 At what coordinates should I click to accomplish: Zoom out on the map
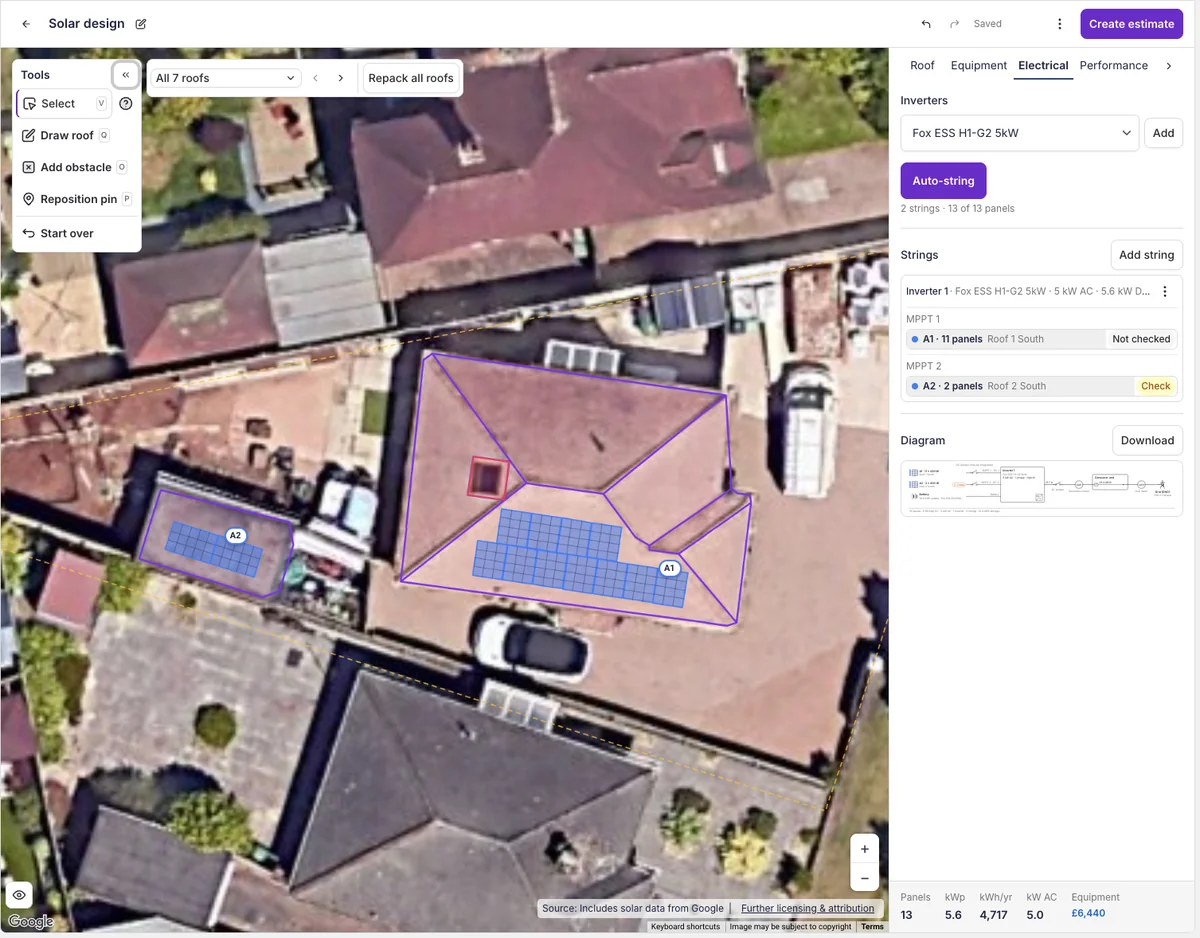pyautogui.click(x=865, y=878)
